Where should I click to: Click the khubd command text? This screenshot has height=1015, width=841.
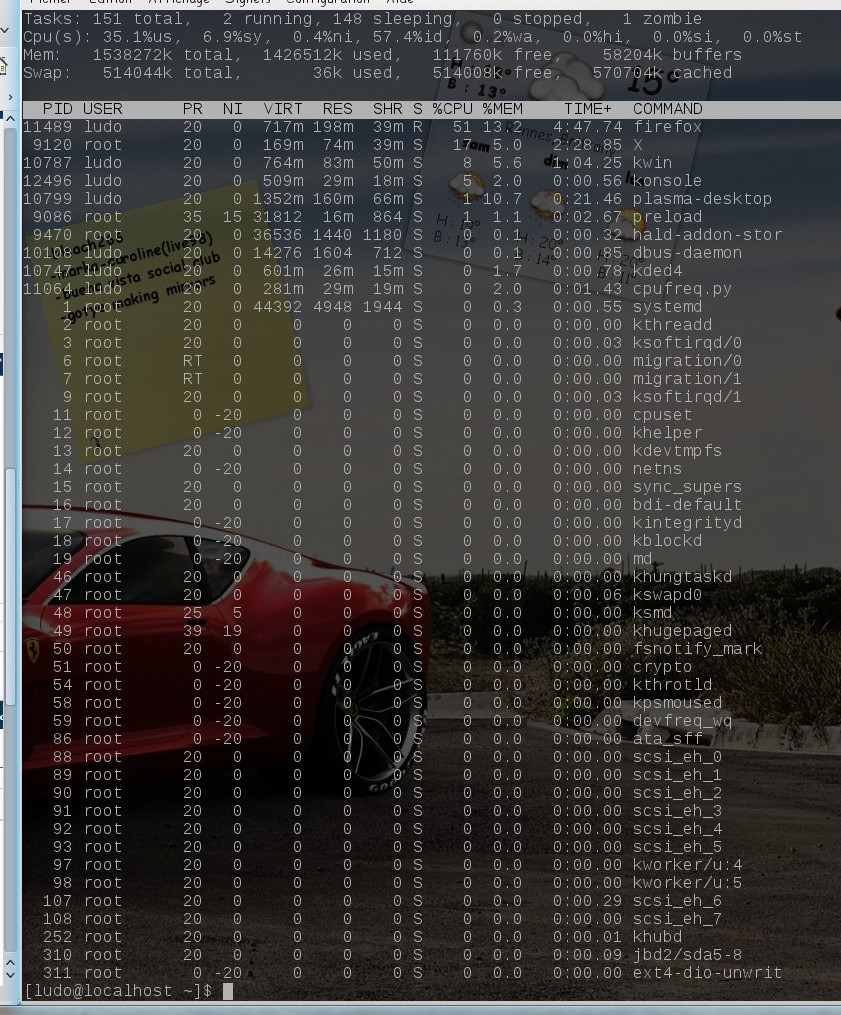pyautogui.click(x=658, y=937)
